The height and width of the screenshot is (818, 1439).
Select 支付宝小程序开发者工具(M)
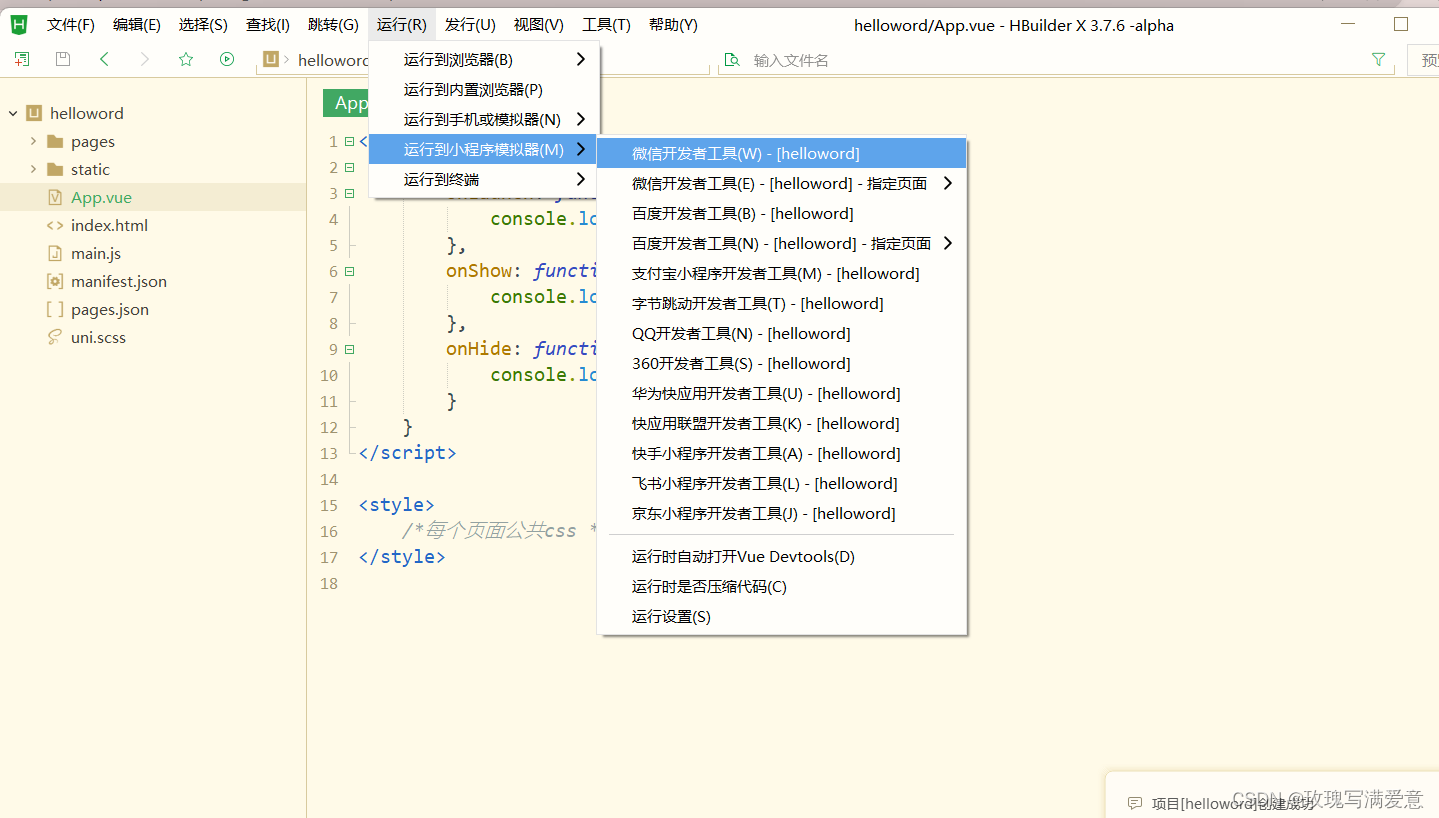[x=781, y=274]
